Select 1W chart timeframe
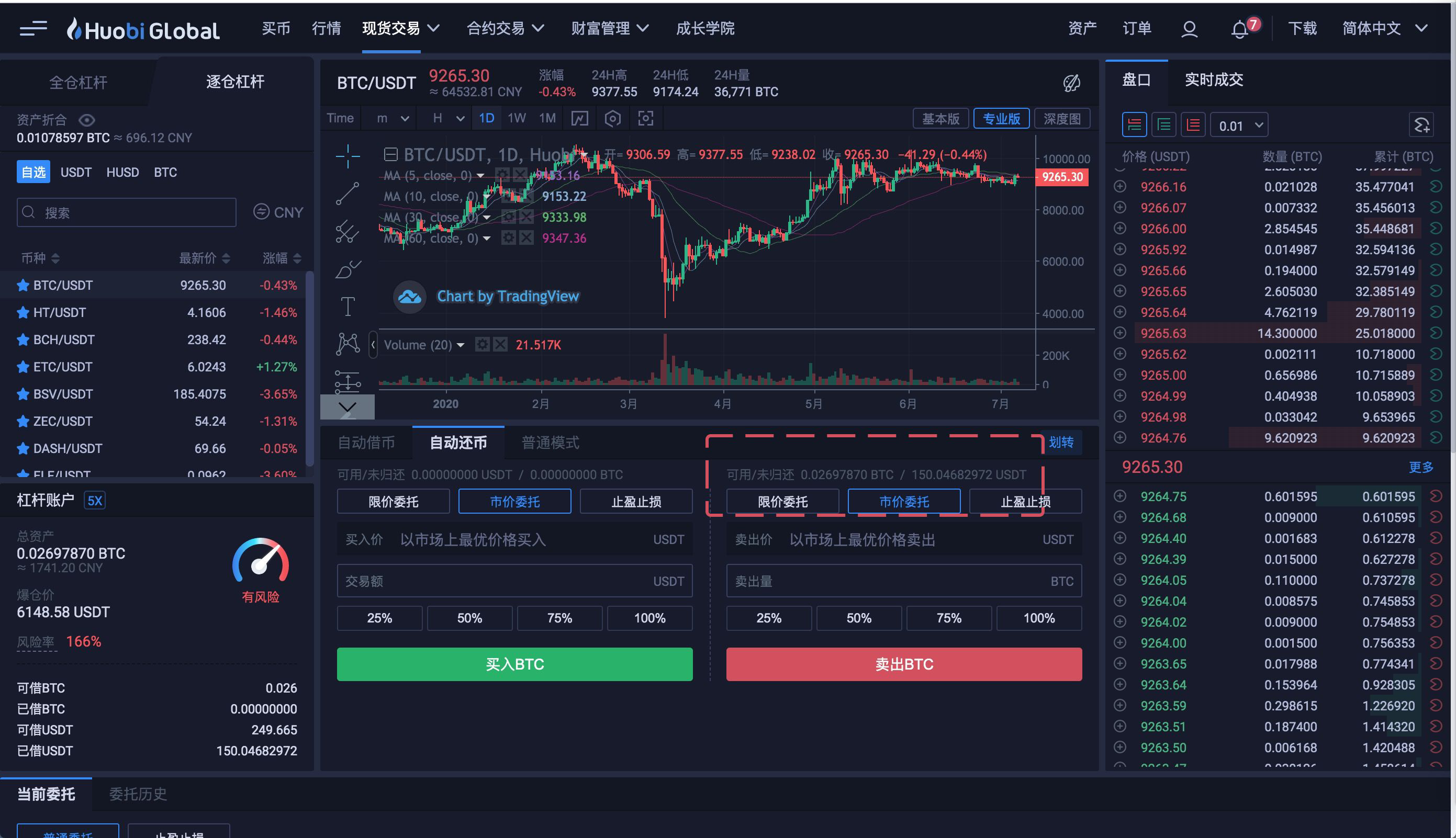 517,119
